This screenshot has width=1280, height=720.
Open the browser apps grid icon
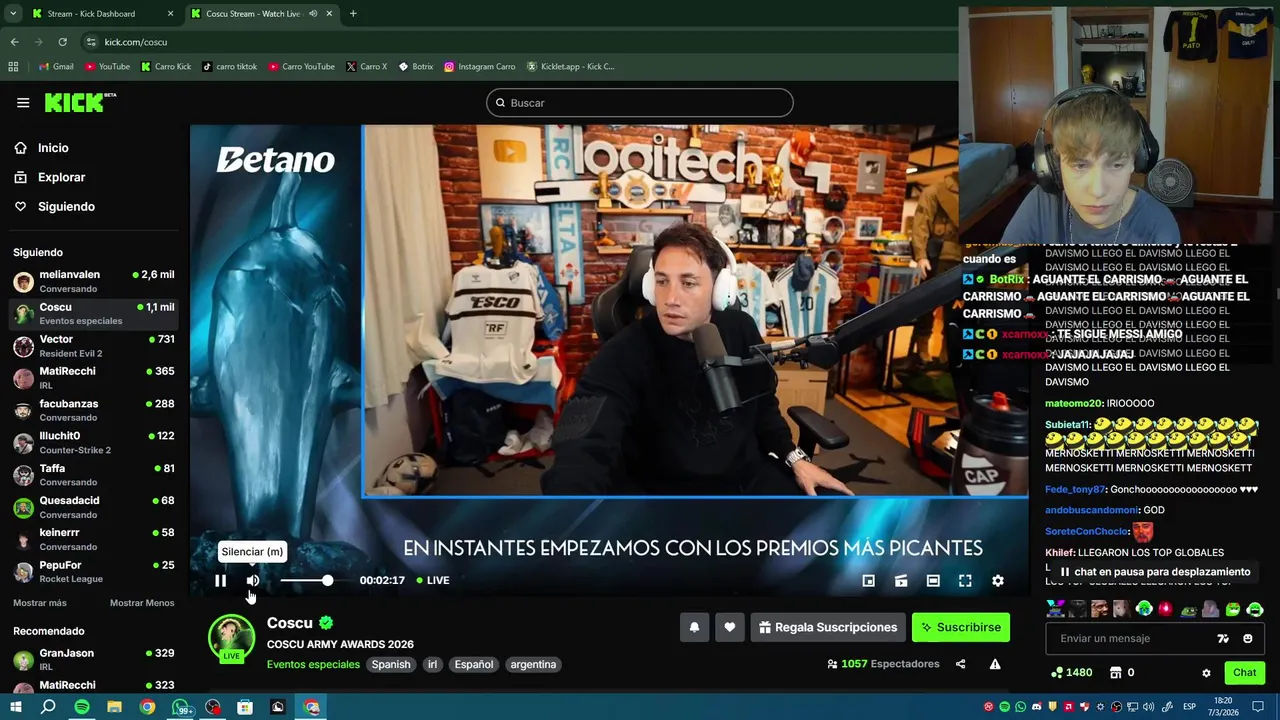[13, 67]
